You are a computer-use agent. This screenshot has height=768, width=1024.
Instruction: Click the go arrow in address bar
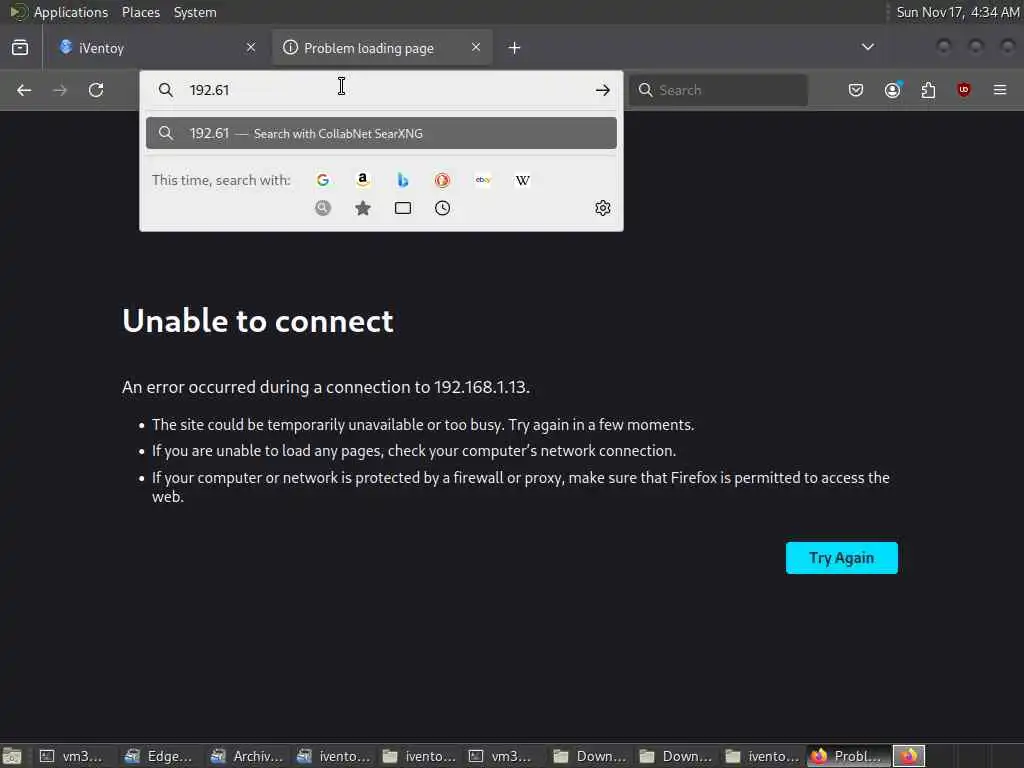tap(603, 90)
